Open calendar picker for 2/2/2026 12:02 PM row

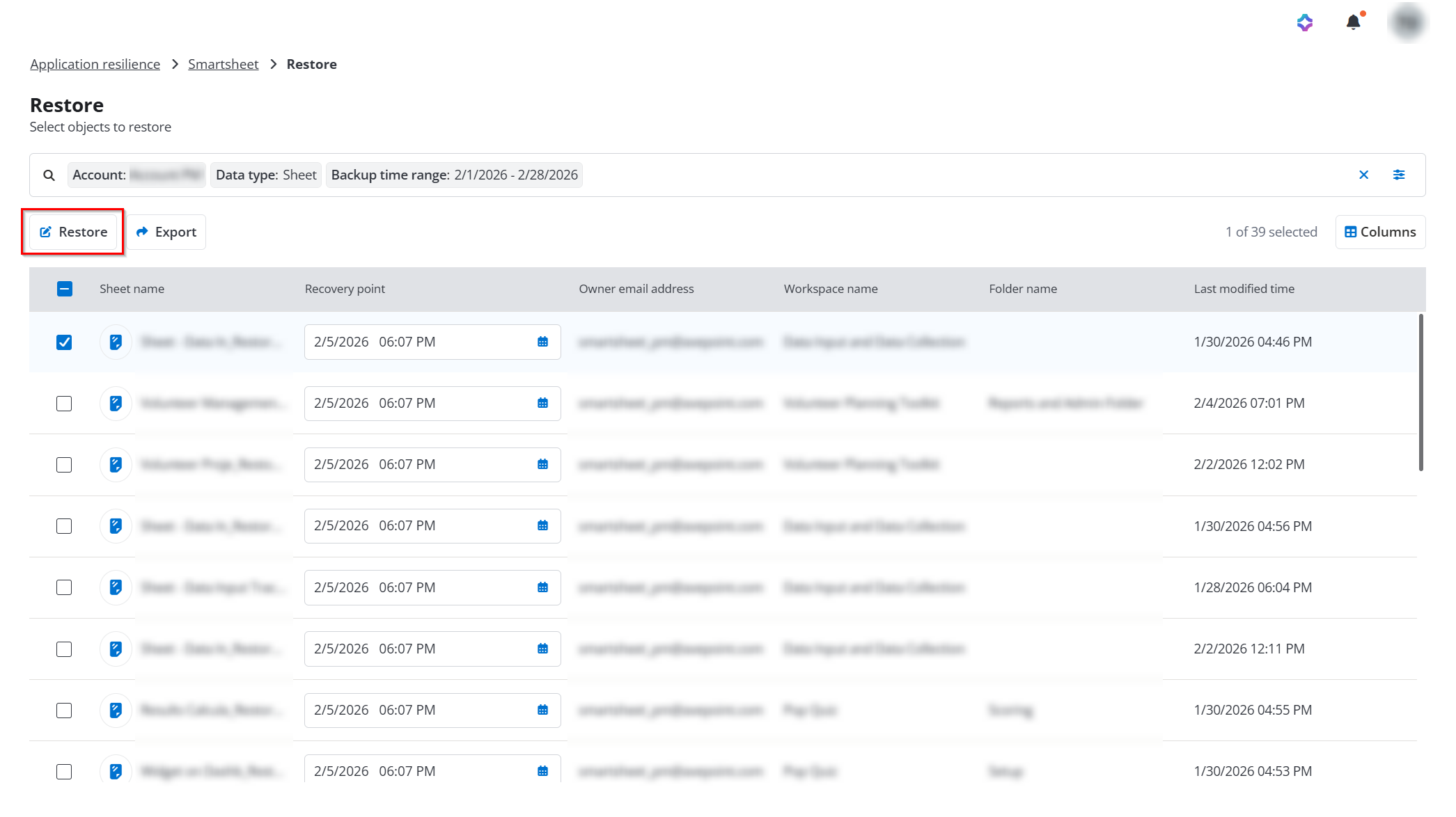coord(542,464)
